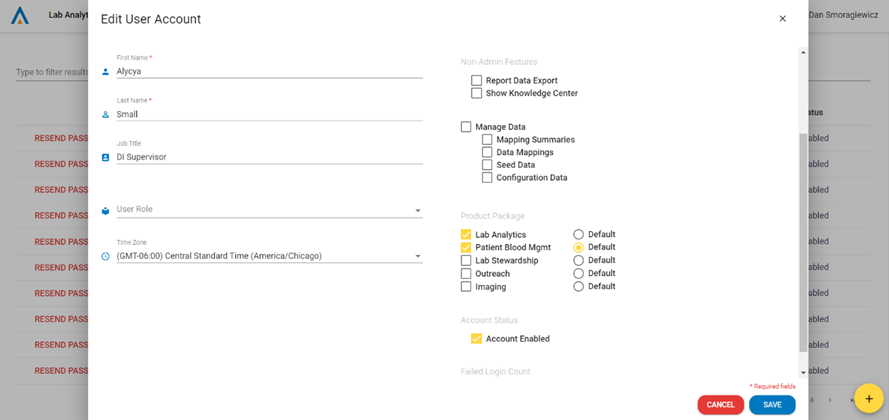Click the person icon beside First Name
Image resolution: width=889 pixels, height=420 pixels.
point(106,72)
